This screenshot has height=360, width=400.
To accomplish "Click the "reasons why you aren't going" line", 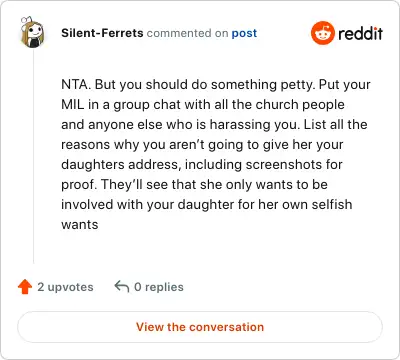I will pos(202,145).
